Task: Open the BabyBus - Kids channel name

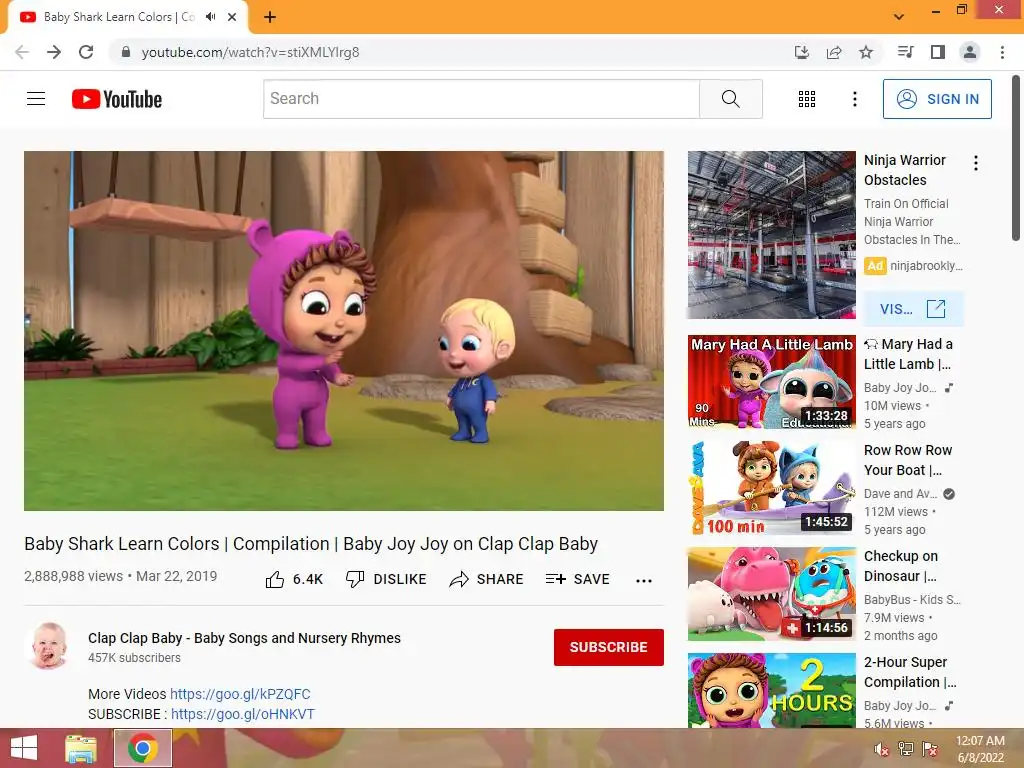Action: click(x=912, y=600)
